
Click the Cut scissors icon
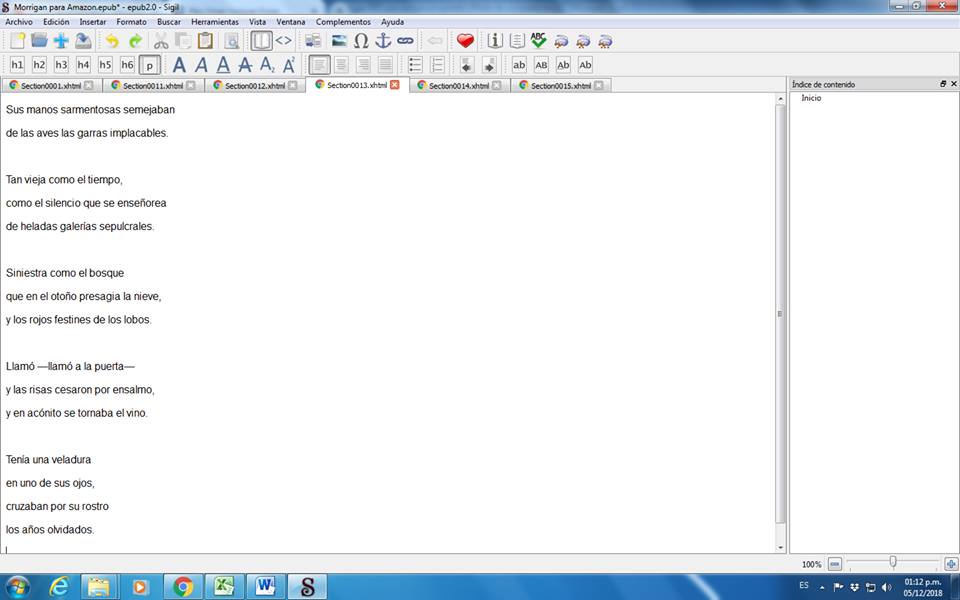[x=161, y=41]
